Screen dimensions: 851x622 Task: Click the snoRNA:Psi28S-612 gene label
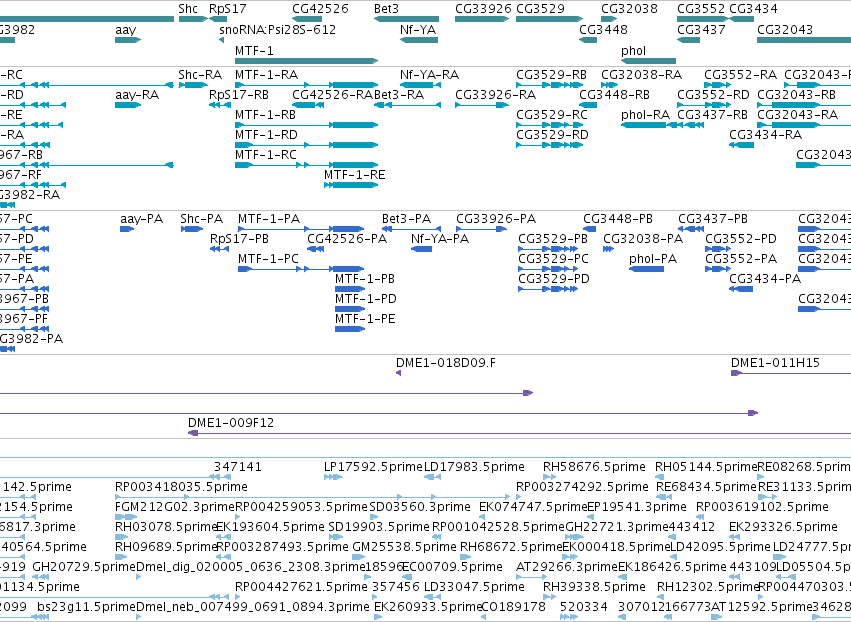tap(277, 30)
